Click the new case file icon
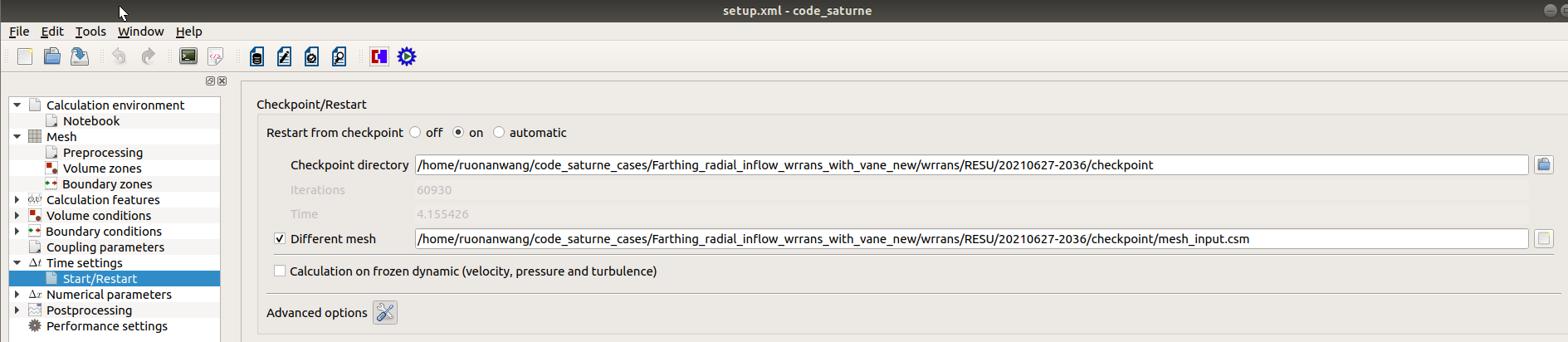Image resolution: width=1568 pixels, height=342 pixels. pyautogui.click(x=25, y=56)
